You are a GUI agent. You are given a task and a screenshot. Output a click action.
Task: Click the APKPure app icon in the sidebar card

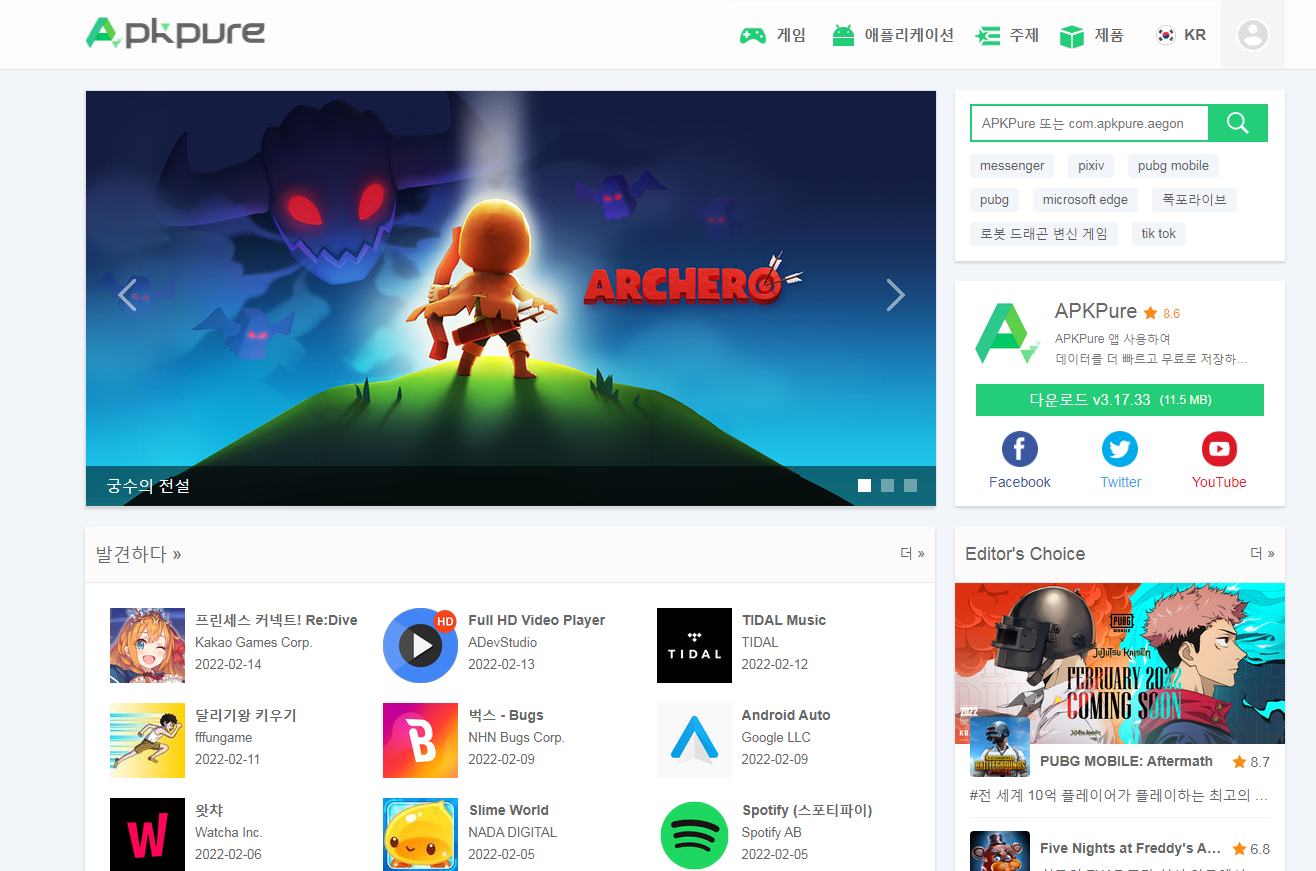1007,334
